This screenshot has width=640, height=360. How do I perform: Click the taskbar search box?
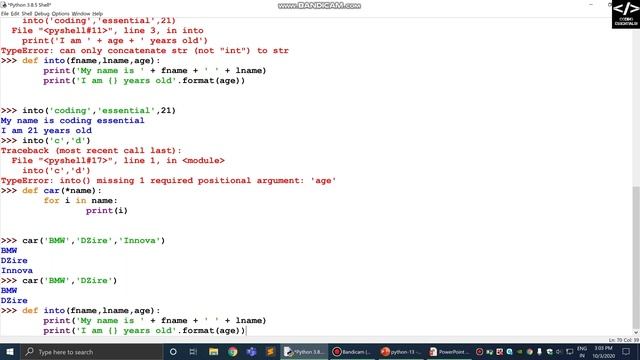(91, 351)
